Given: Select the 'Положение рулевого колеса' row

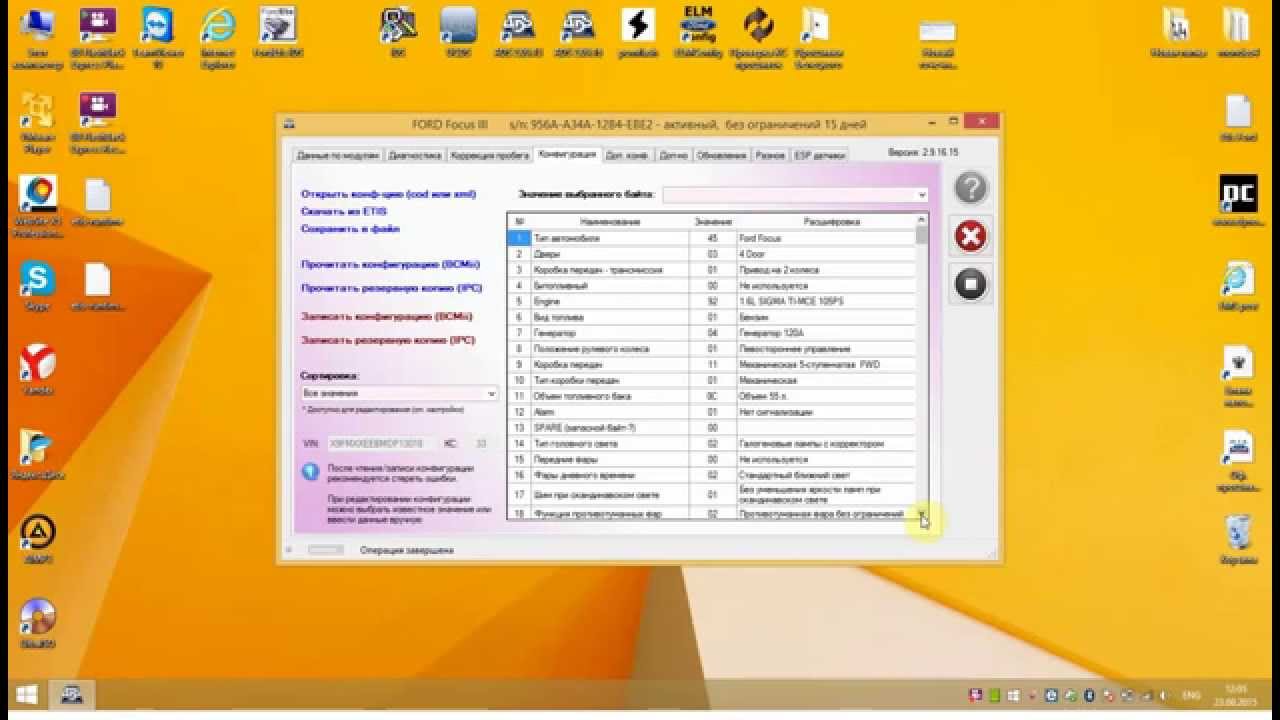Looking at the screenshot, I should click(711, 349).
